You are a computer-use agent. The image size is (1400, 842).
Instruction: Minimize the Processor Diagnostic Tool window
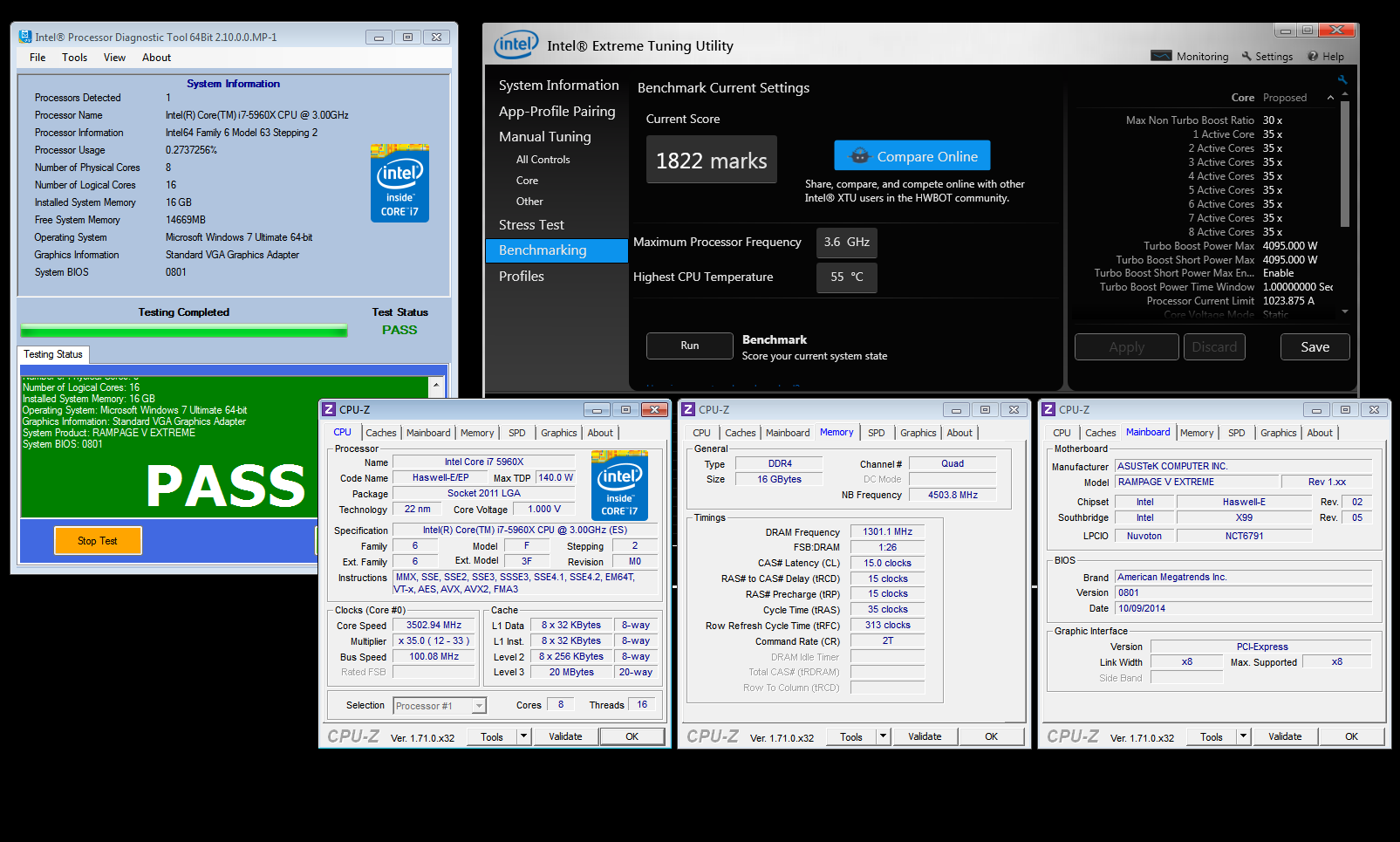coord(379,38)
